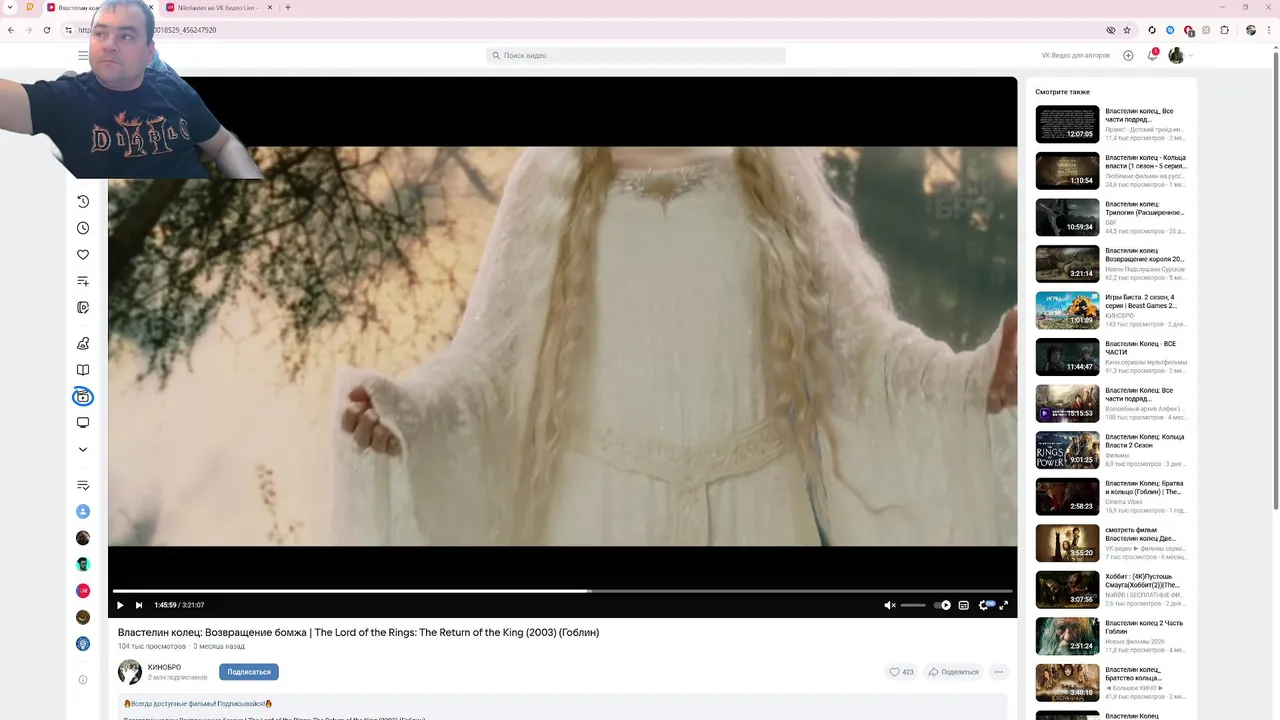Open a new browser tab

pyautogui.click(x=288, y=7)
